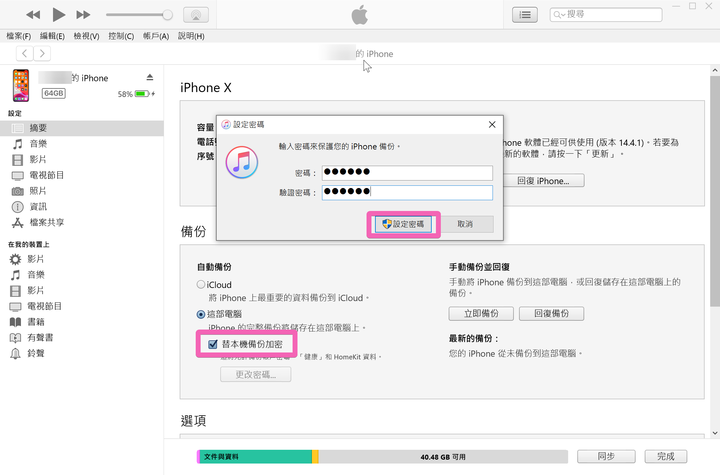Click the 回復 iPhone... button
The width and height of the screenshot is (720, 475).
(x=543, y=181)
